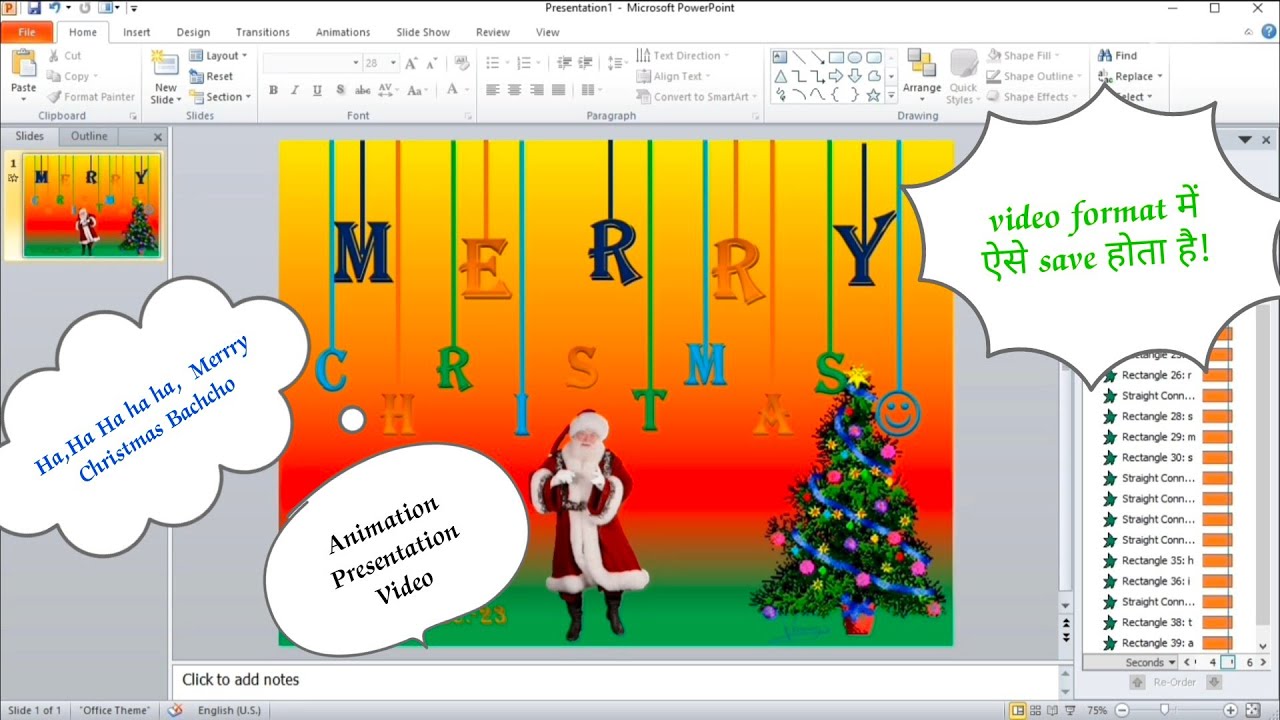This screenshot has height=720, width=1280.
Task: Click the Shape Fill button
Action: [1024, 56]
